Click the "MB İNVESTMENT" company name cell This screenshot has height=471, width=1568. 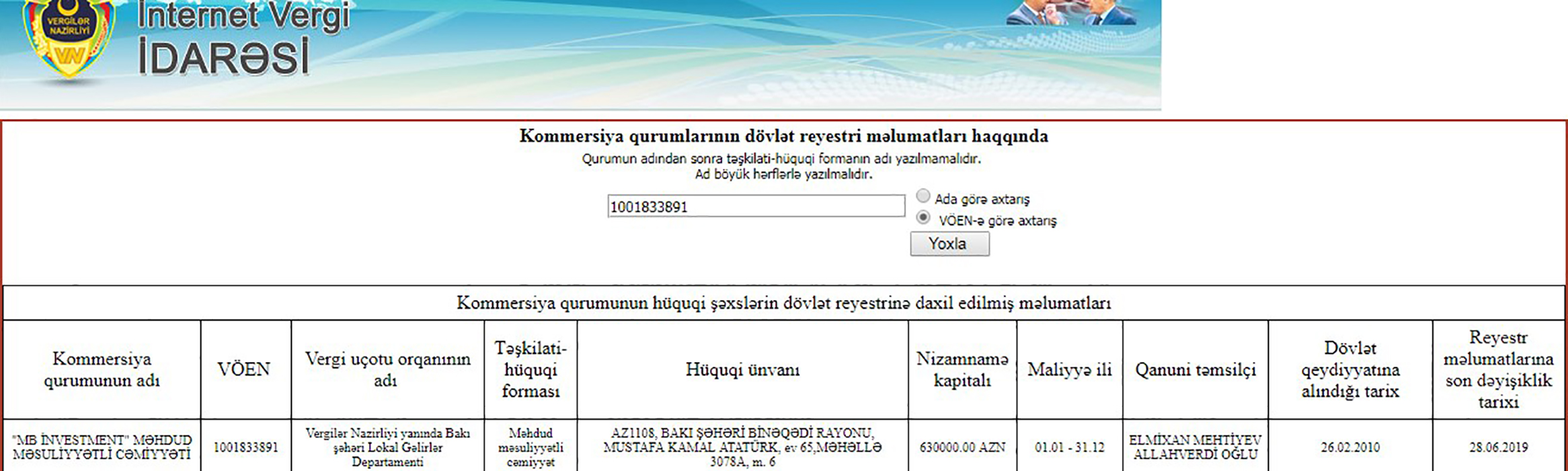[x=102, y=447]
